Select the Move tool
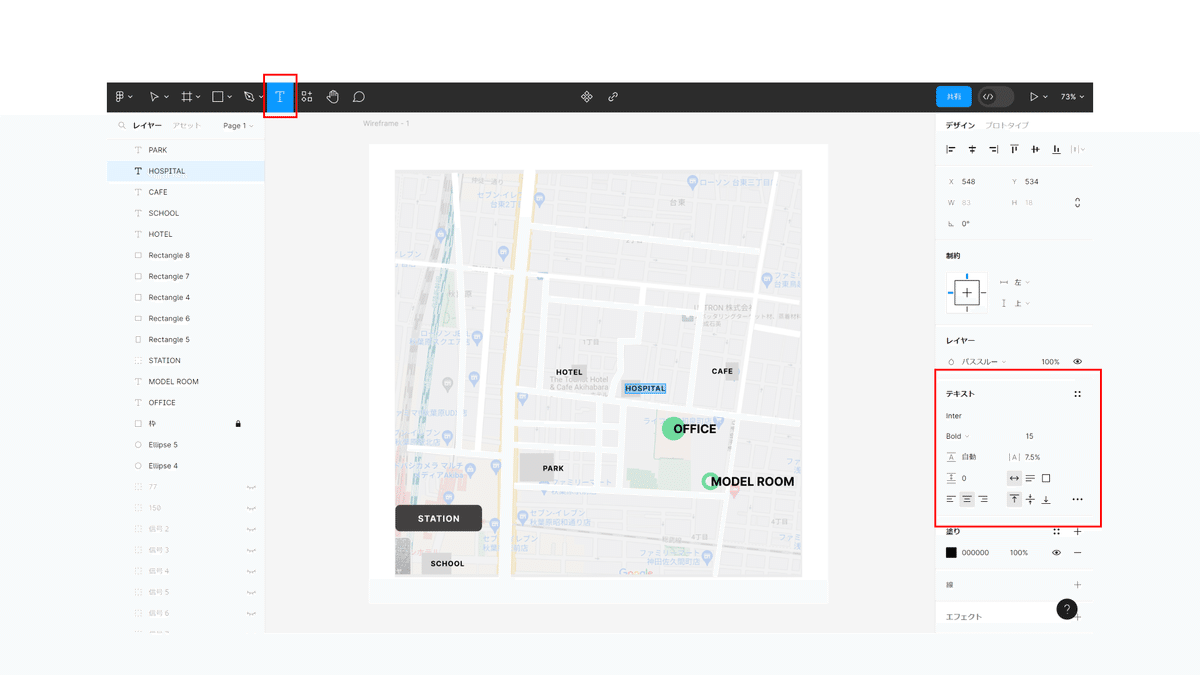The height and width of the screenshot is (675, 1200). (x=154, y=97)
